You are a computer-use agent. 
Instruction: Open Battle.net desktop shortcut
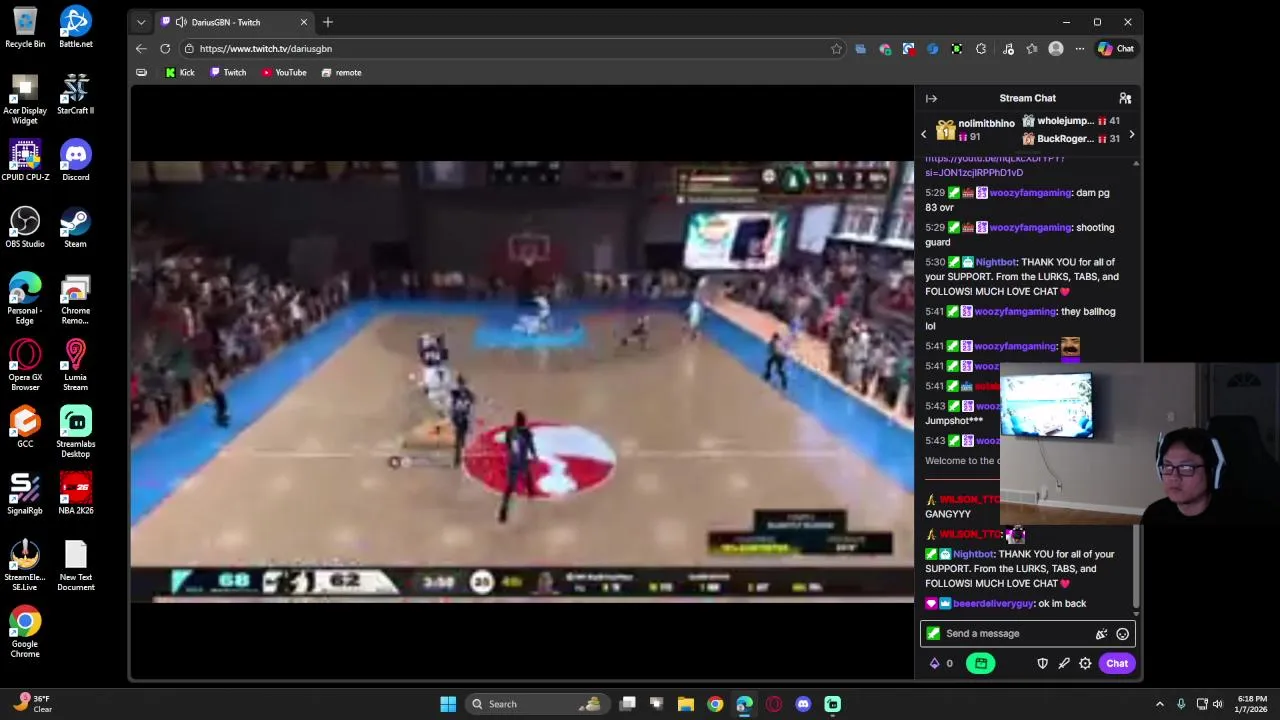[x=76, y=27]
